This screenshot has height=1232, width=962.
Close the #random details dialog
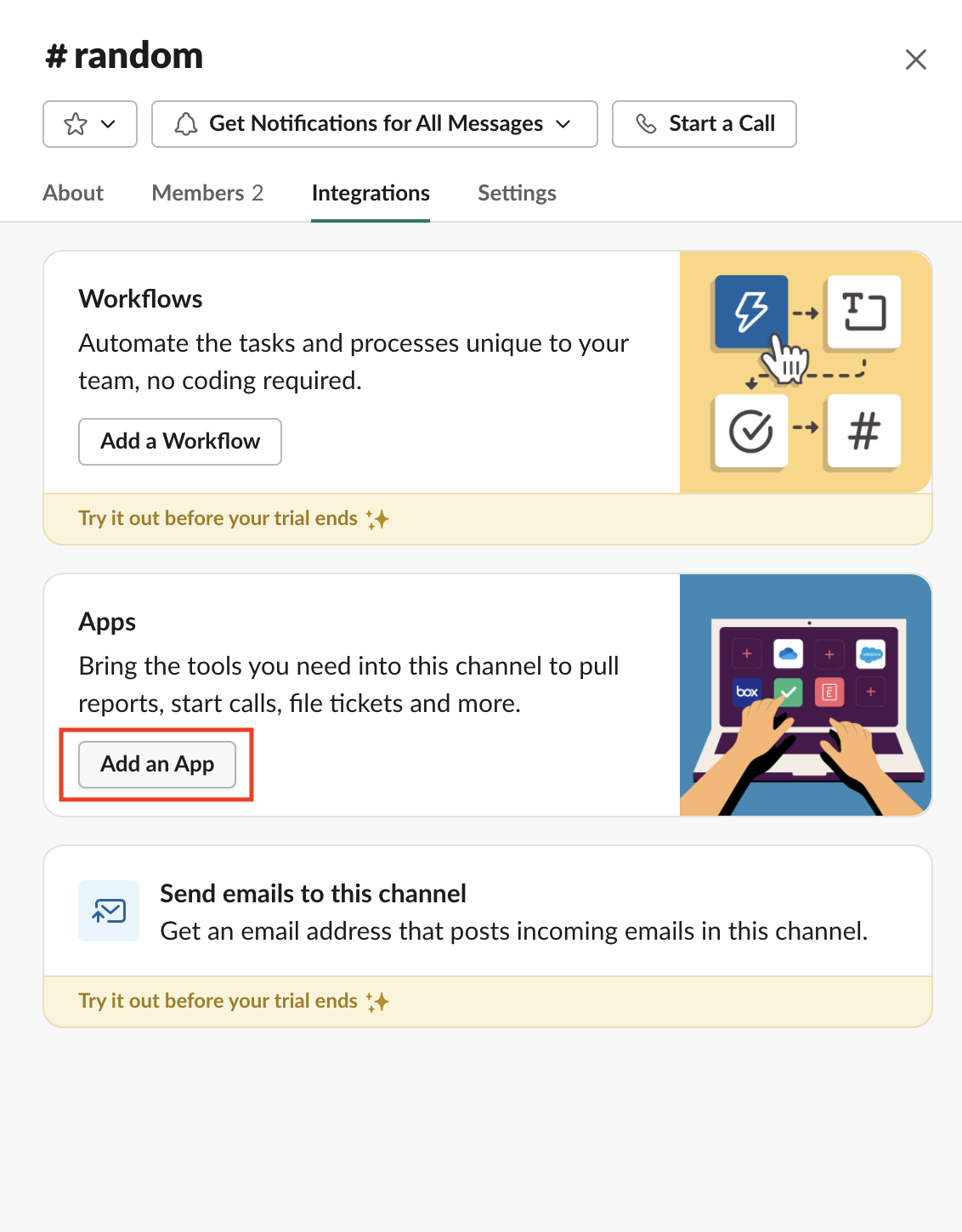coord(916,59)
